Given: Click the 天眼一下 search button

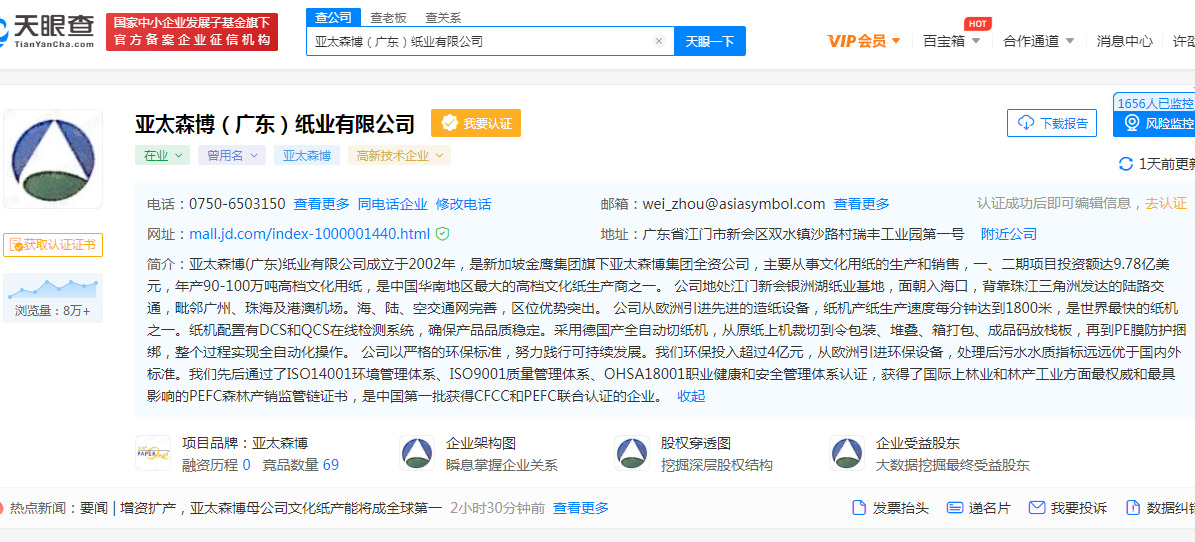Looking at the screenshot, I should (710, 41).
